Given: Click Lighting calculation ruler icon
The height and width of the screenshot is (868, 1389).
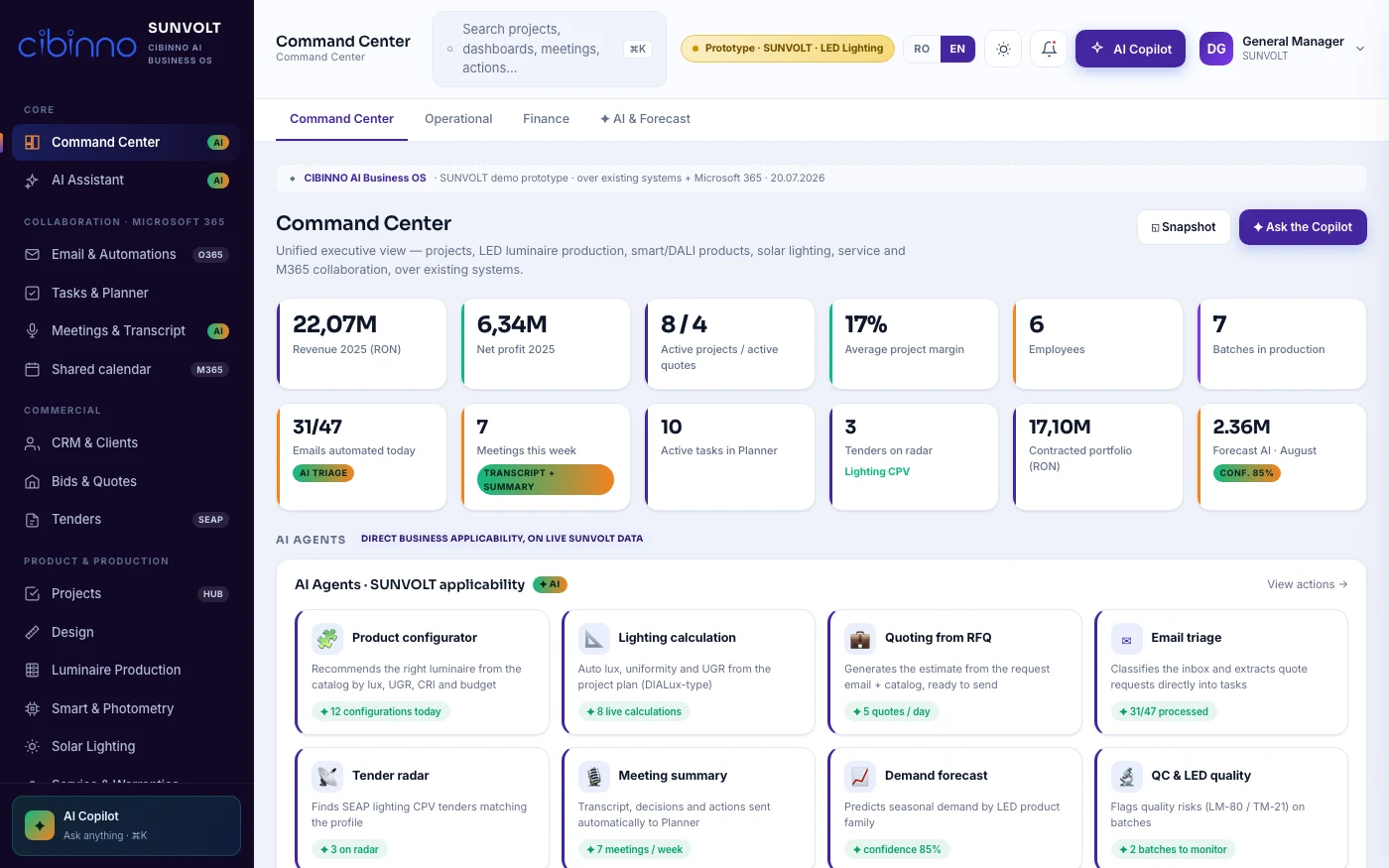Looking at the screenshot, I should (594, 639).
